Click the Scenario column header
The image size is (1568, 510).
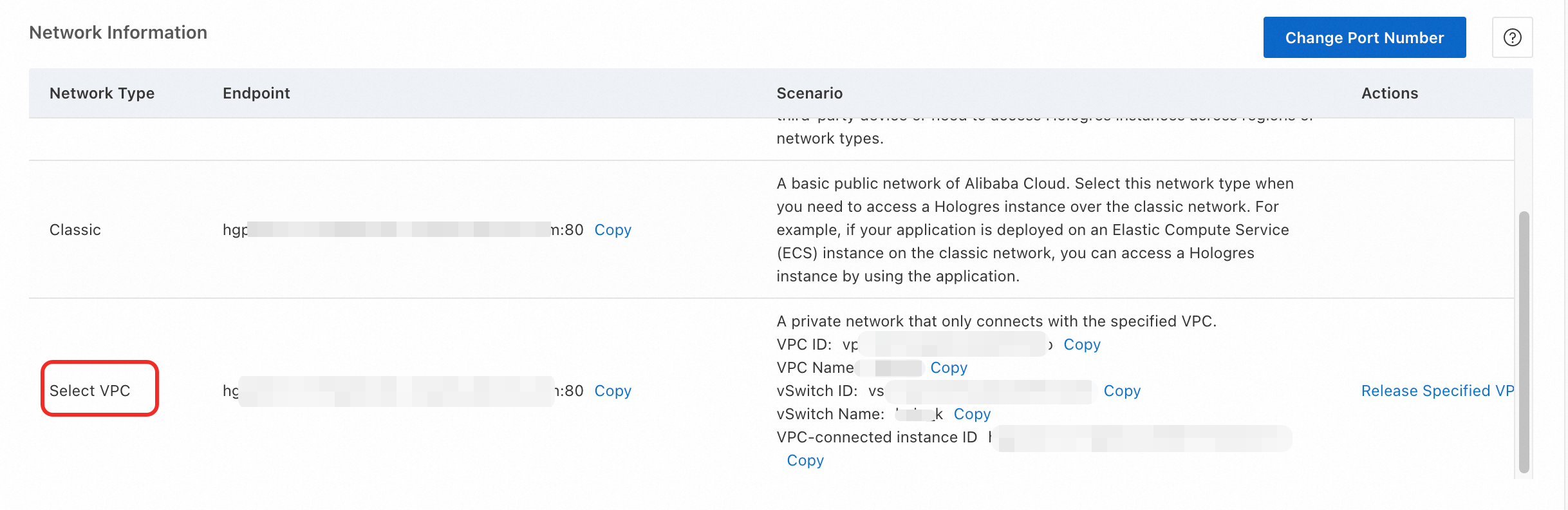809,93
